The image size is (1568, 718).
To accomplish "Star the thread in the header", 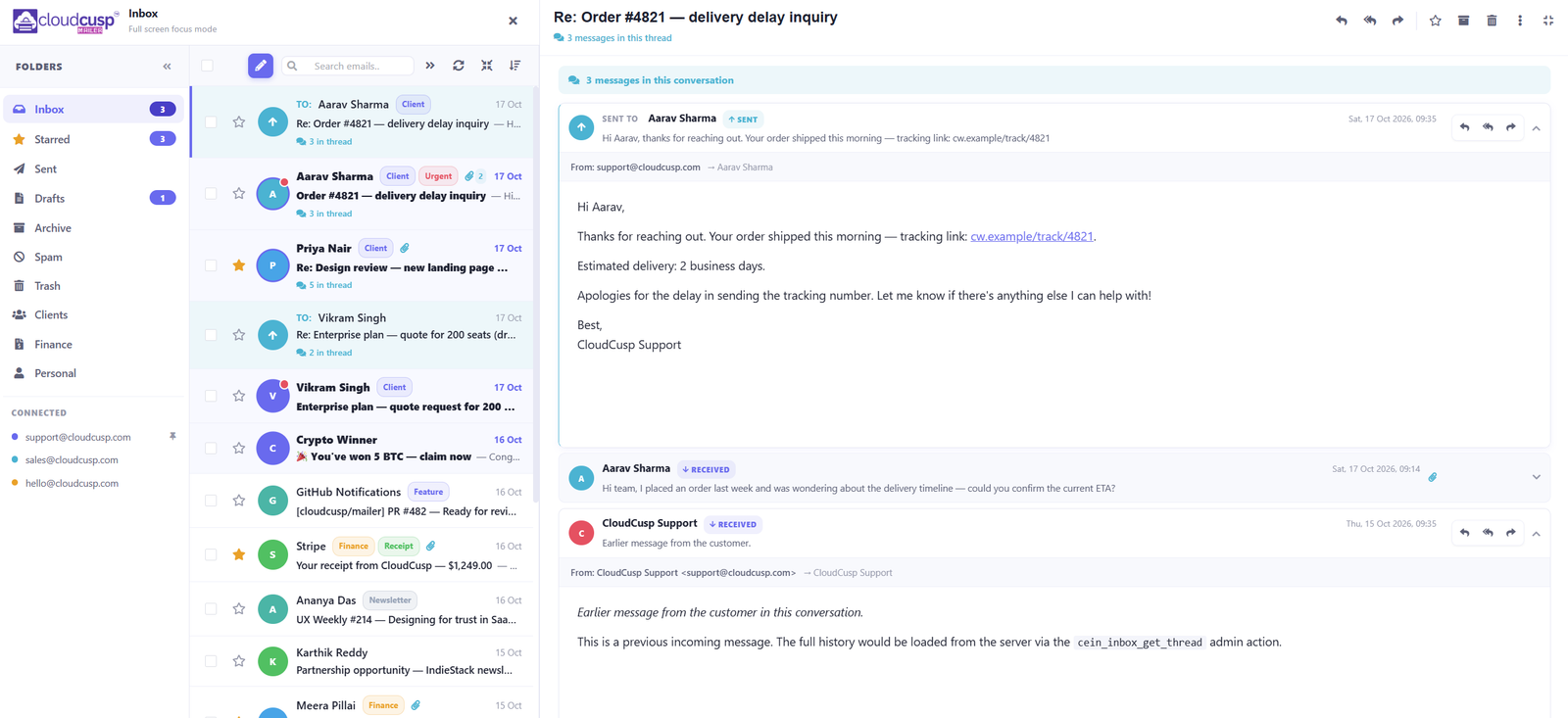I will point(1436,21).
